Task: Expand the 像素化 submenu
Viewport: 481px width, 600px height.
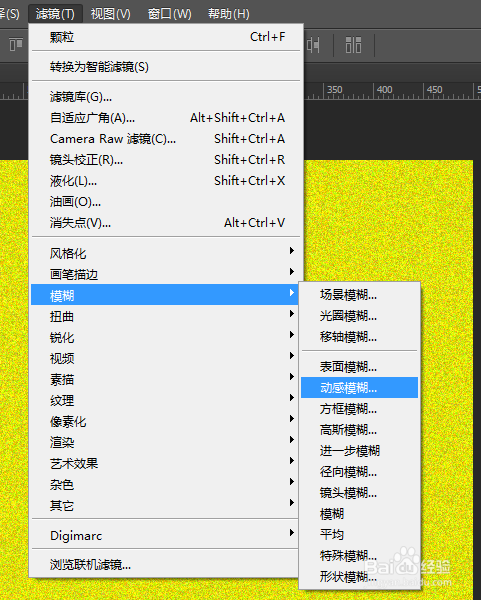Action: tap(165, 421)
